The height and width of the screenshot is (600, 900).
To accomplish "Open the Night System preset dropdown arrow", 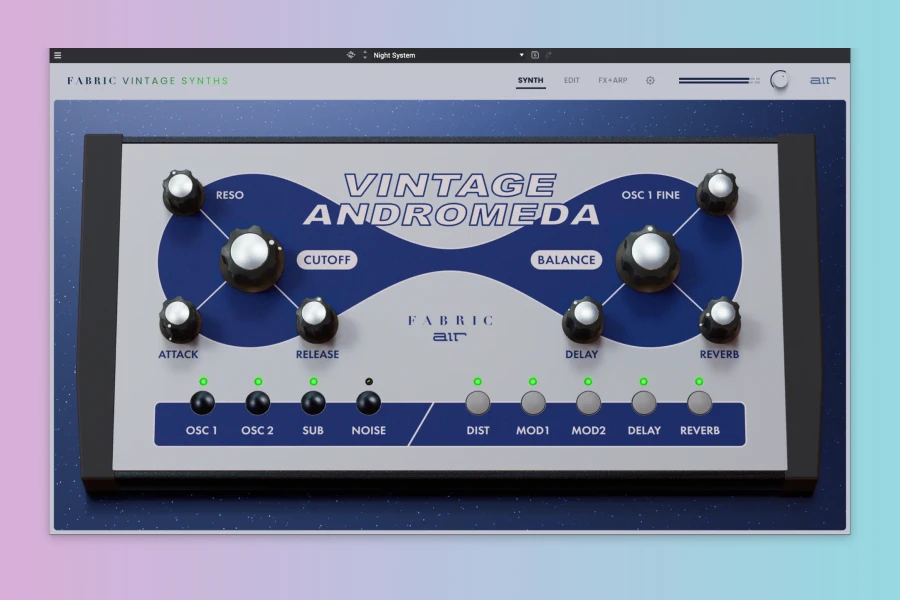I will point(521,55).
